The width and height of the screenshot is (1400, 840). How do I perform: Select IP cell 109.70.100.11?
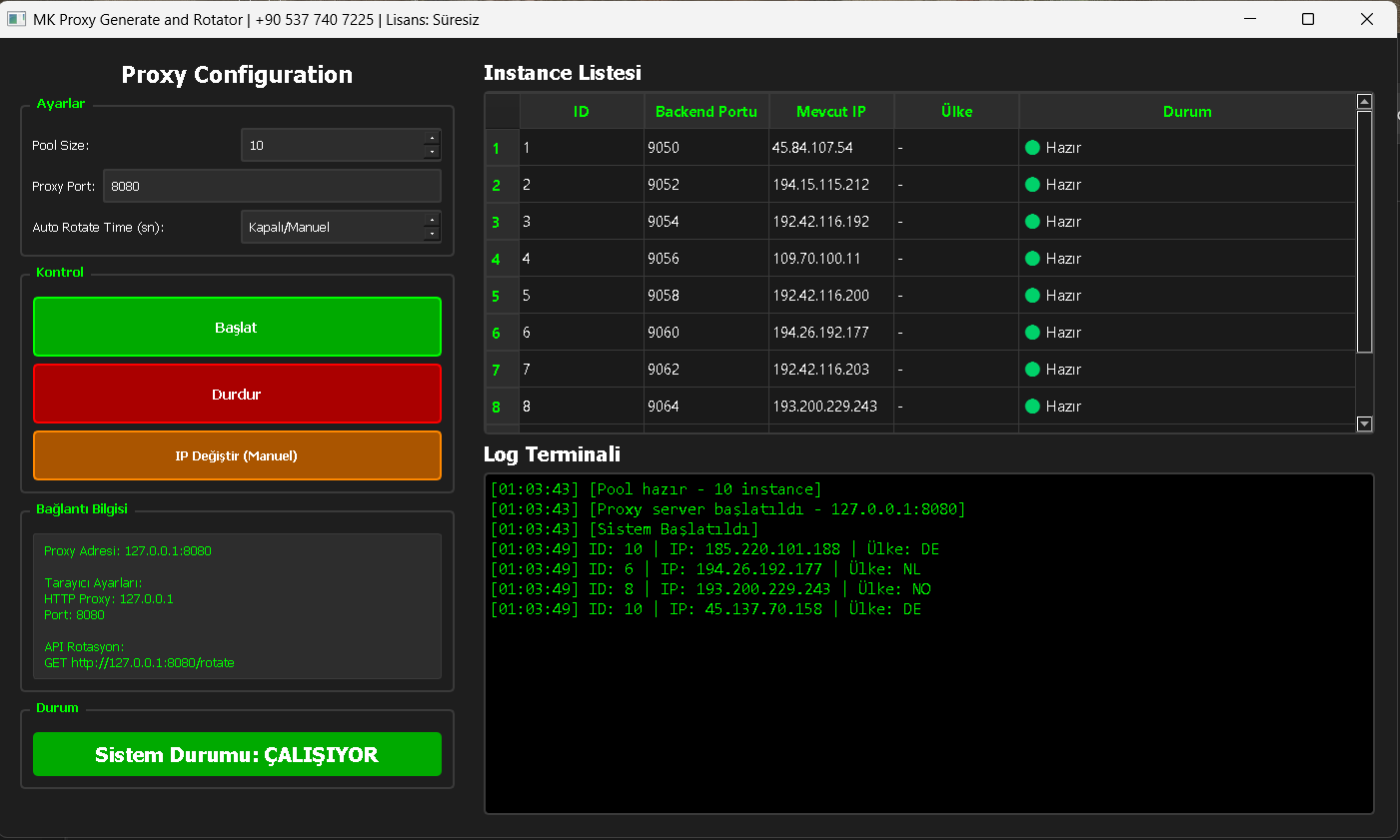point(831,259)
